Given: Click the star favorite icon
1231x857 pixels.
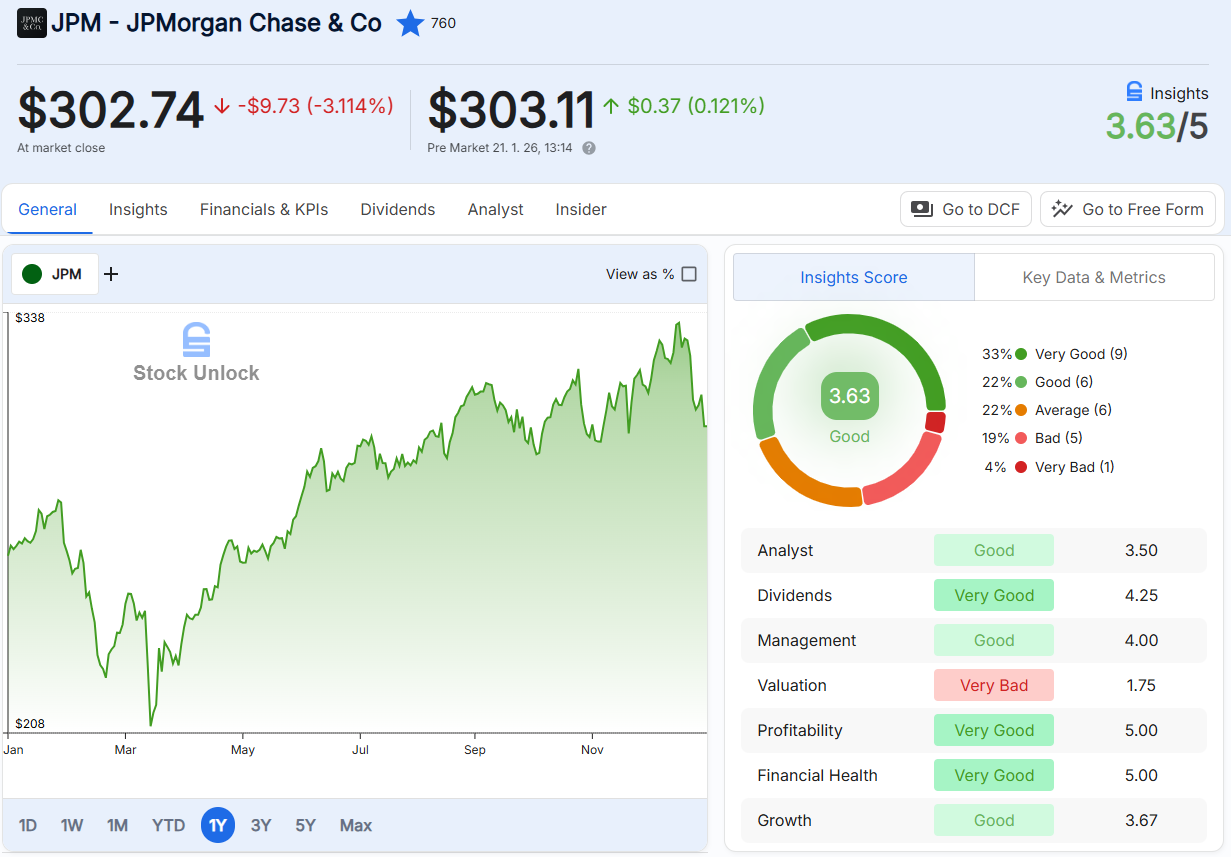Looking at the screenshot, I should tap(410, 23).
